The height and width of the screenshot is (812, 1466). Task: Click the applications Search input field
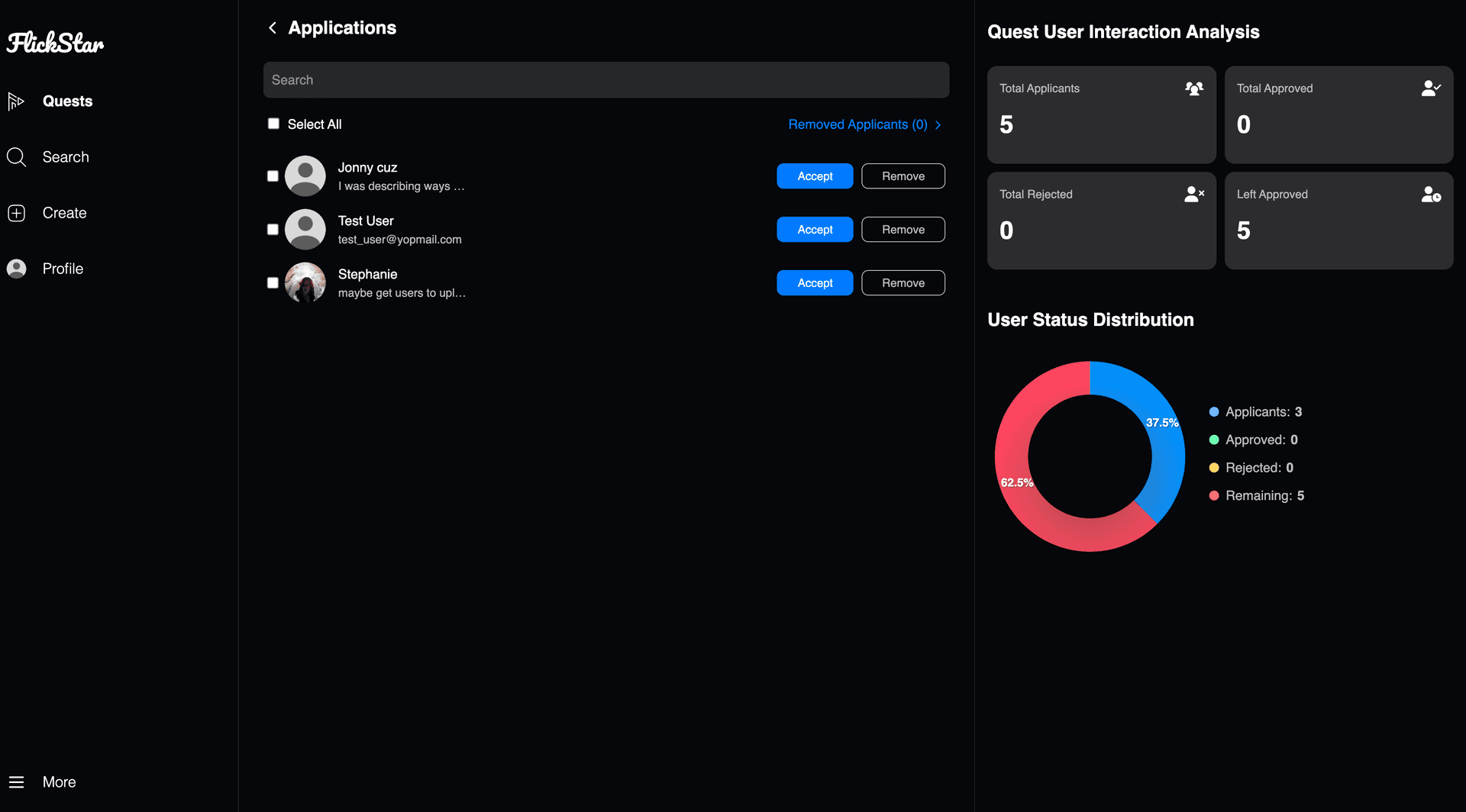point(606,80)
